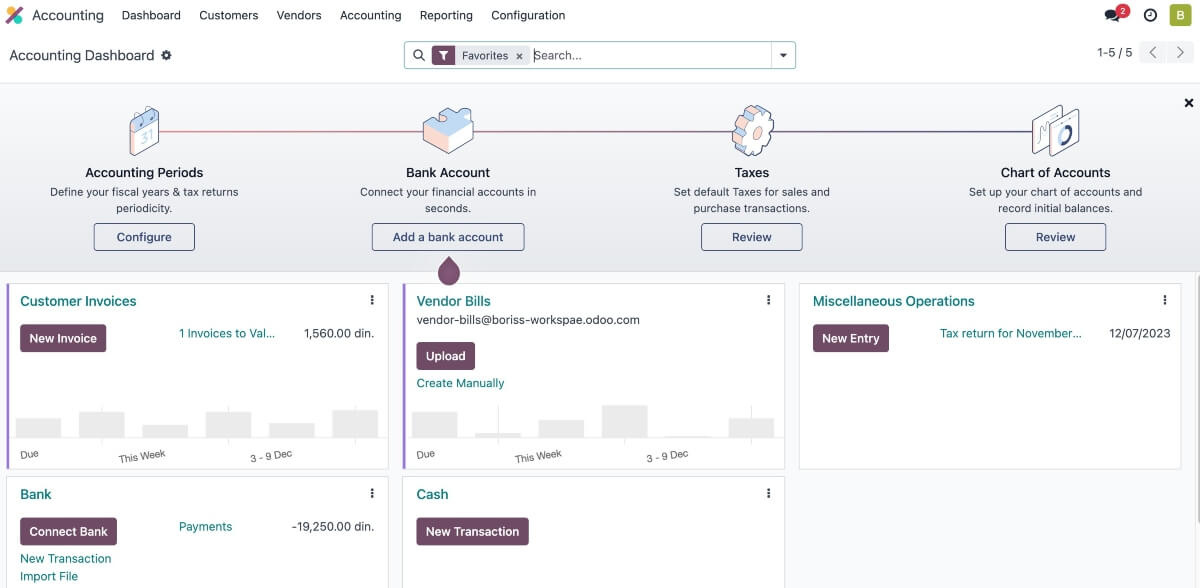Image resolution: width=1200 pixels, height=588 pixels.
Task: Click Review under Taxes
Action: coord(751,237)
